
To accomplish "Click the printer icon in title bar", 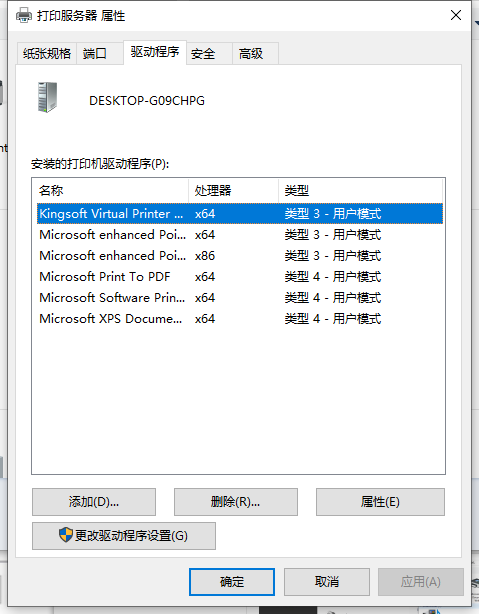I will pyautogui.click(x=24, y=16).
